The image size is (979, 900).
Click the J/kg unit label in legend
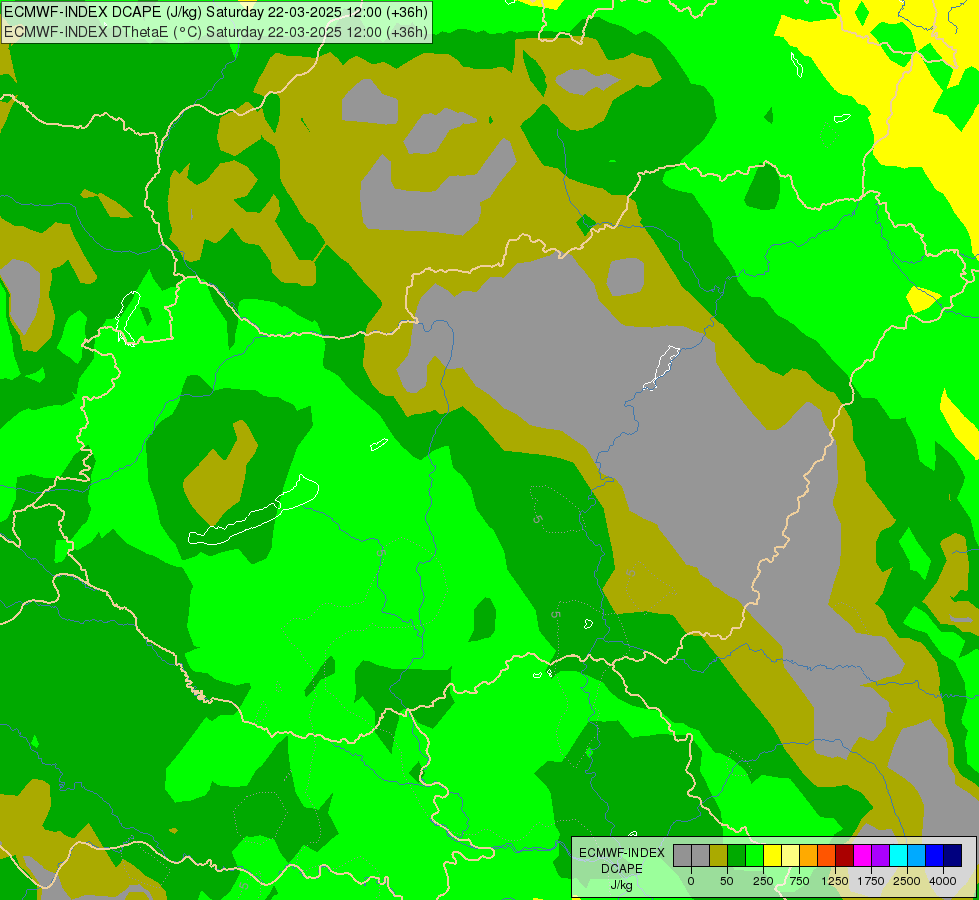pos(621,885)
